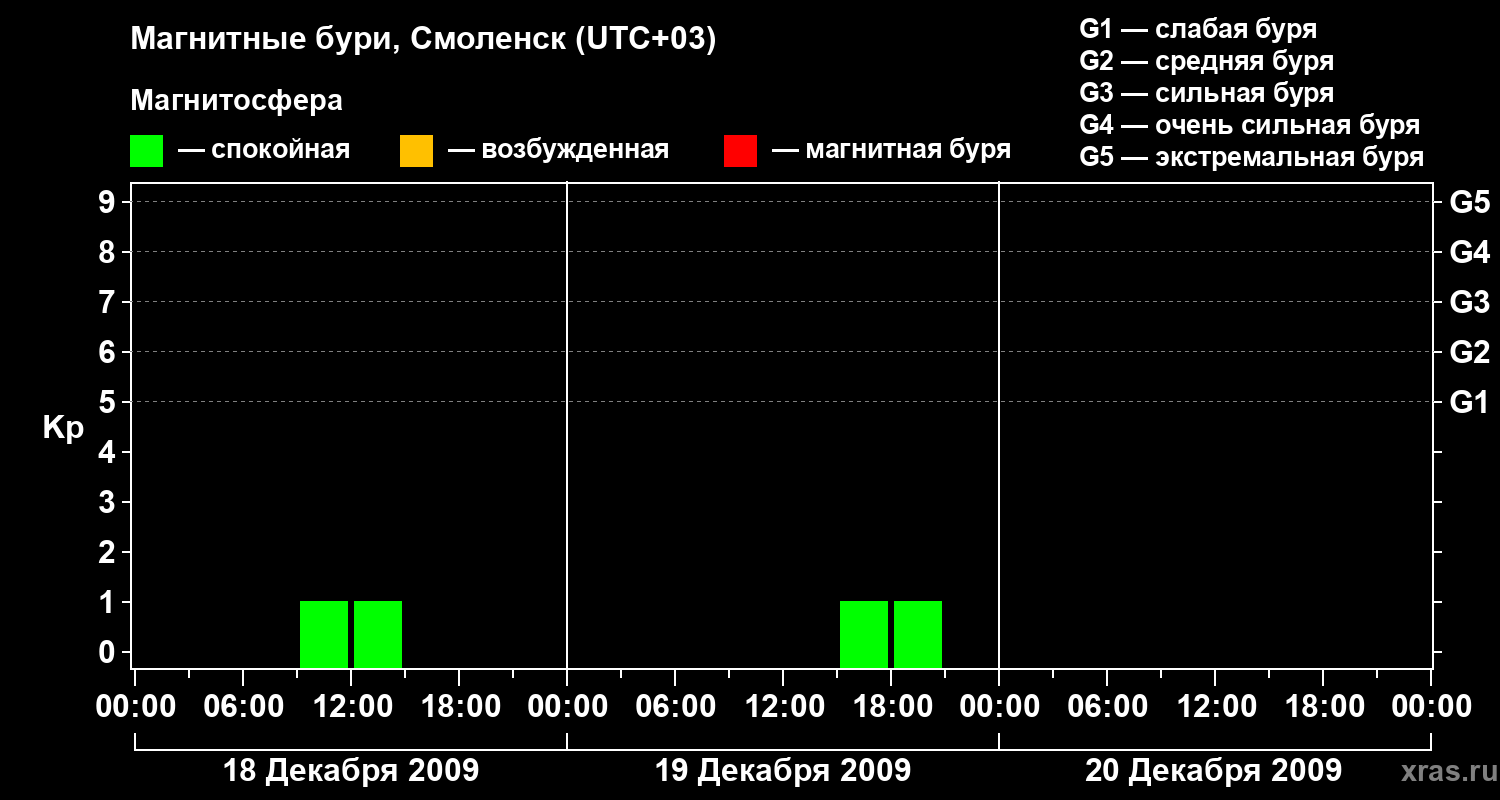Click the first green bar on 18 Декабря

pyautogui.click(x=324, y=634)
